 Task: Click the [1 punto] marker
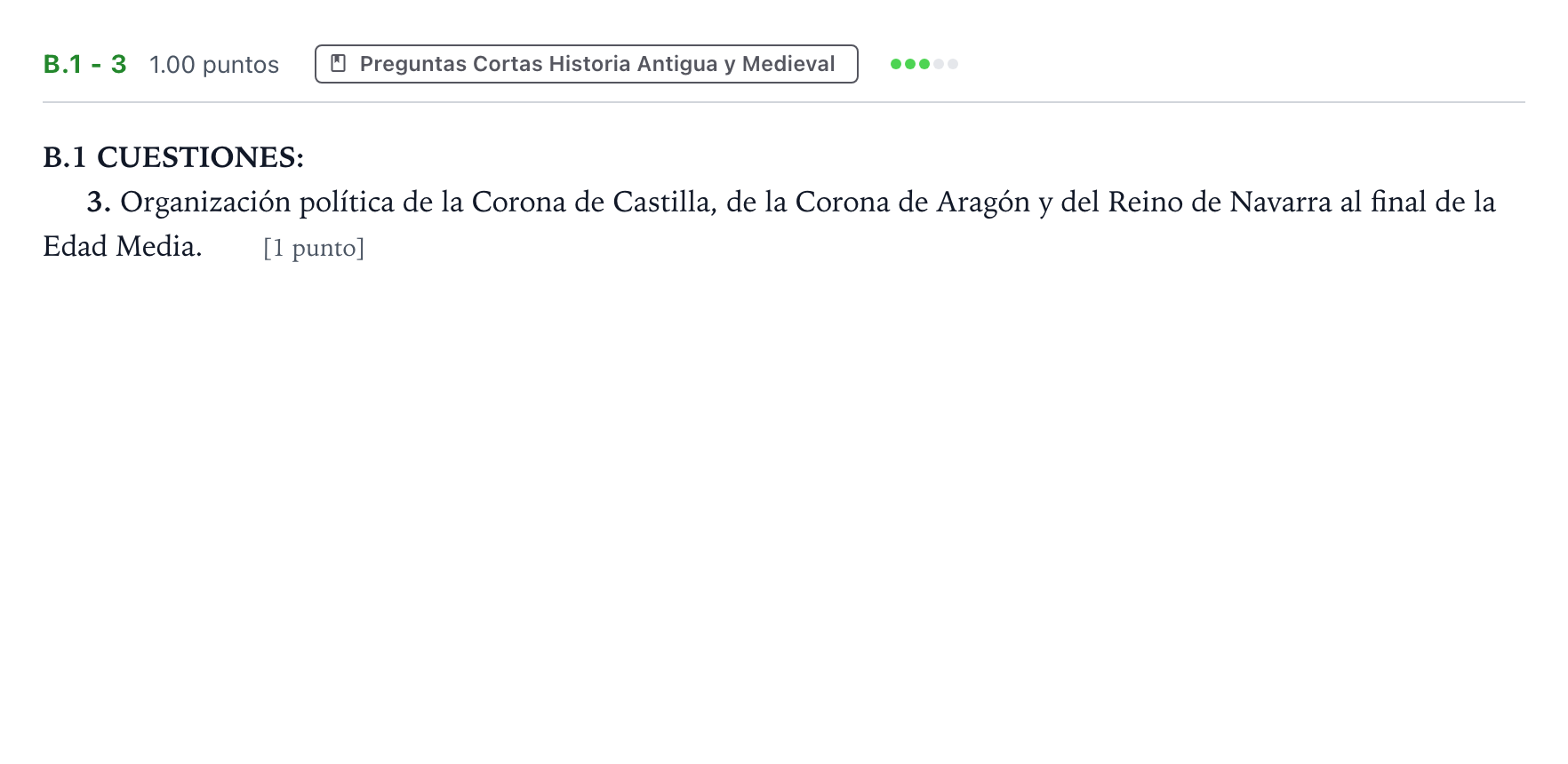(x=314, y=248)
